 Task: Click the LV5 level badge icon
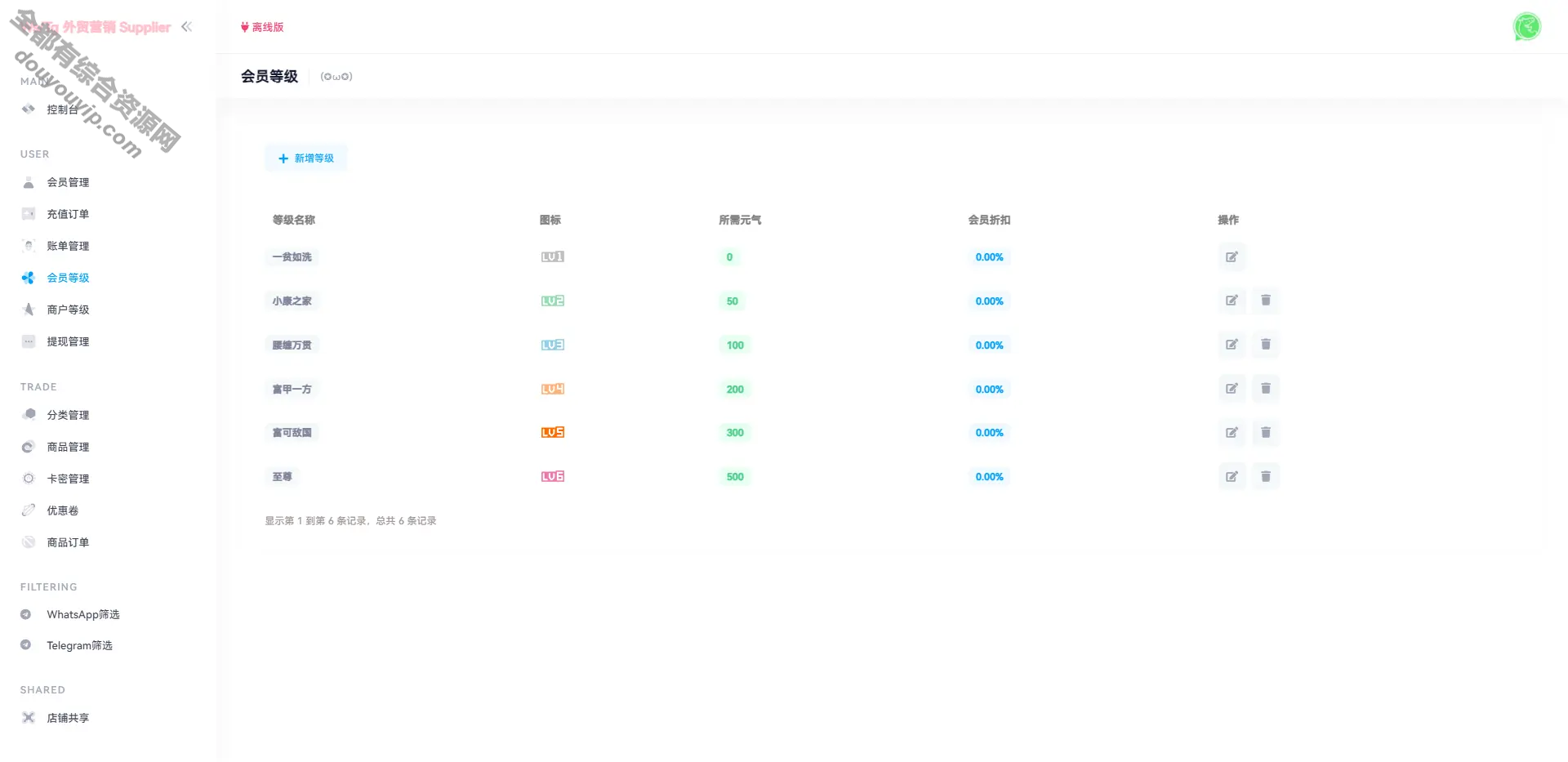(553, 433)
